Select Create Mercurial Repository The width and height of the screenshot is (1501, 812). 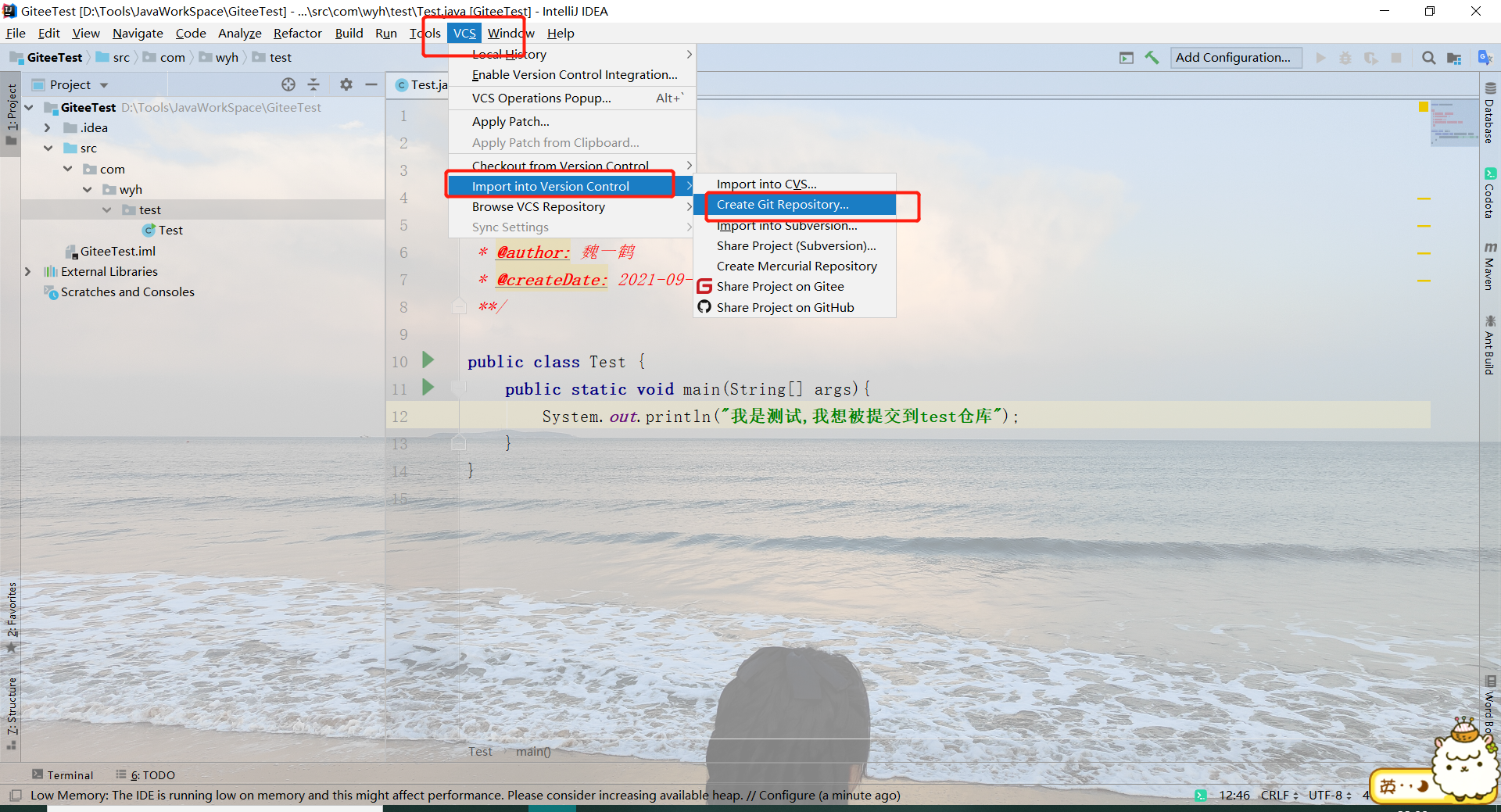click(x=794, y=266)
